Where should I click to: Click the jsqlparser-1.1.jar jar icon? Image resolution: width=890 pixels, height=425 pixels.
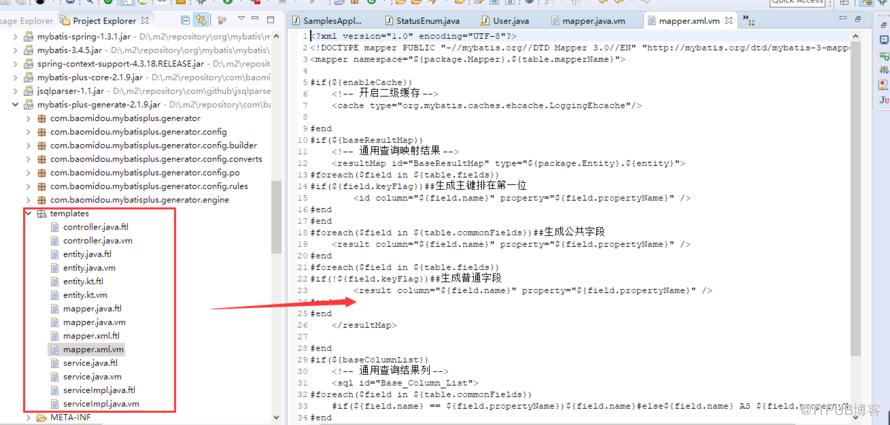(28, 91)
